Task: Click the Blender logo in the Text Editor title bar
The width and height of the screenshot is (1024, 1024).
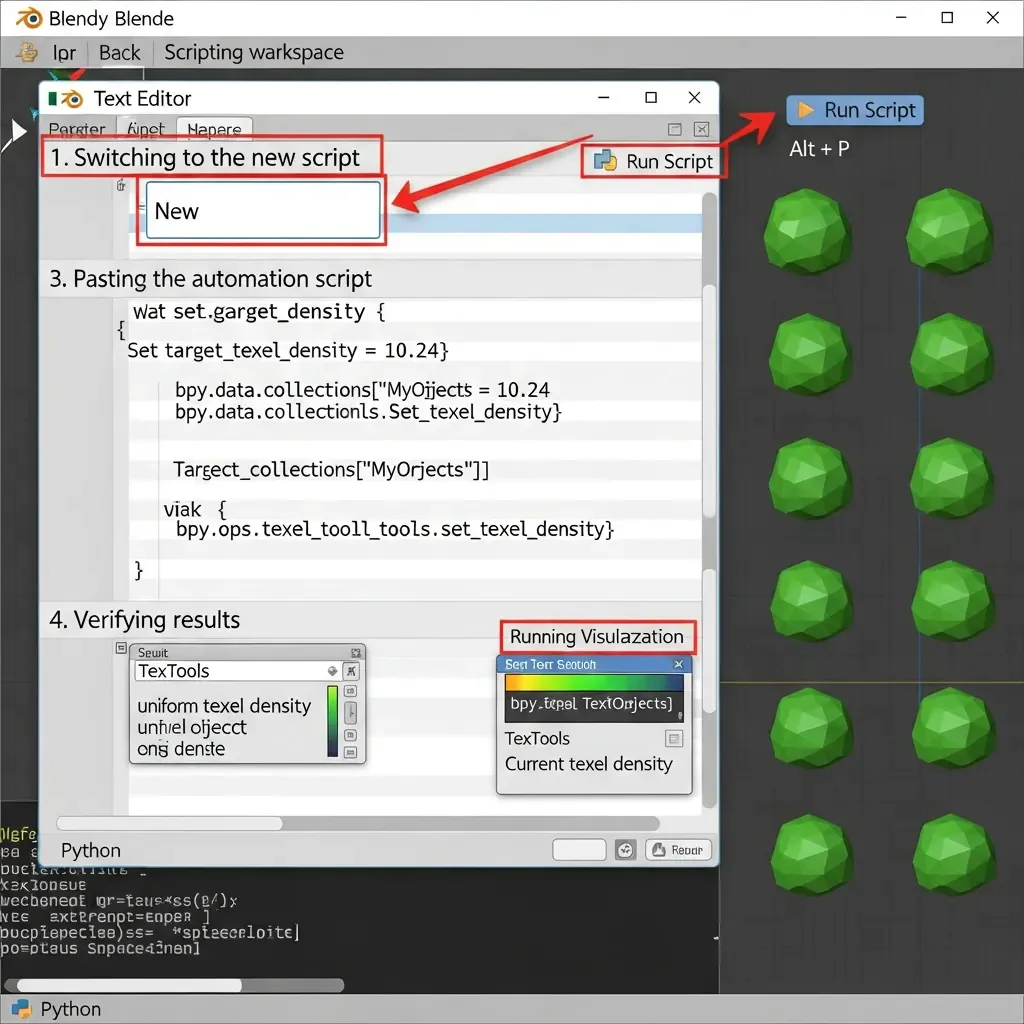Action: [70, 98]
